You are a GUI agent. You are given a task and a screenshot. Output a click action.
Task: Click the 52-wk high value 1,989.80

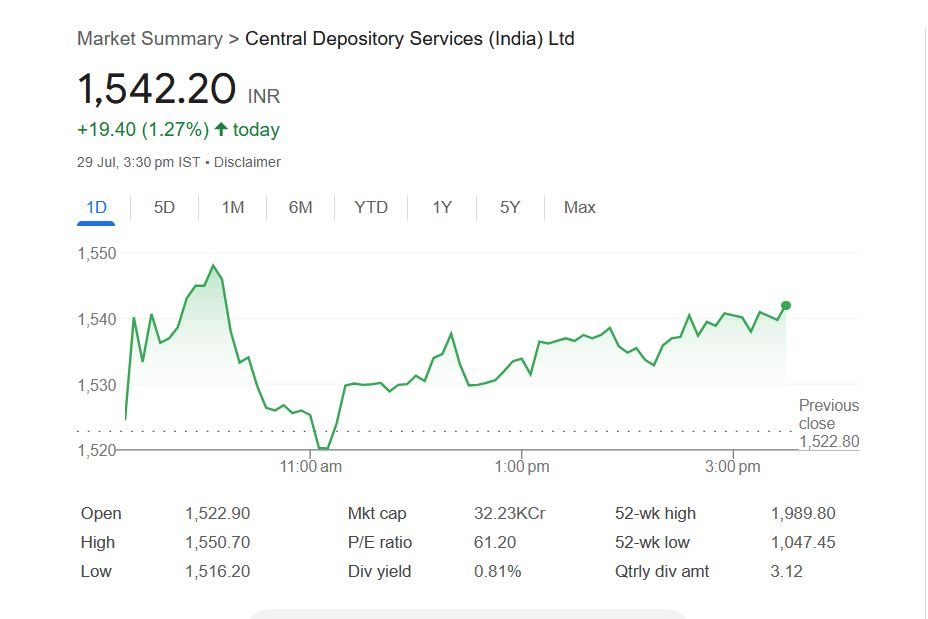[802, 514]
